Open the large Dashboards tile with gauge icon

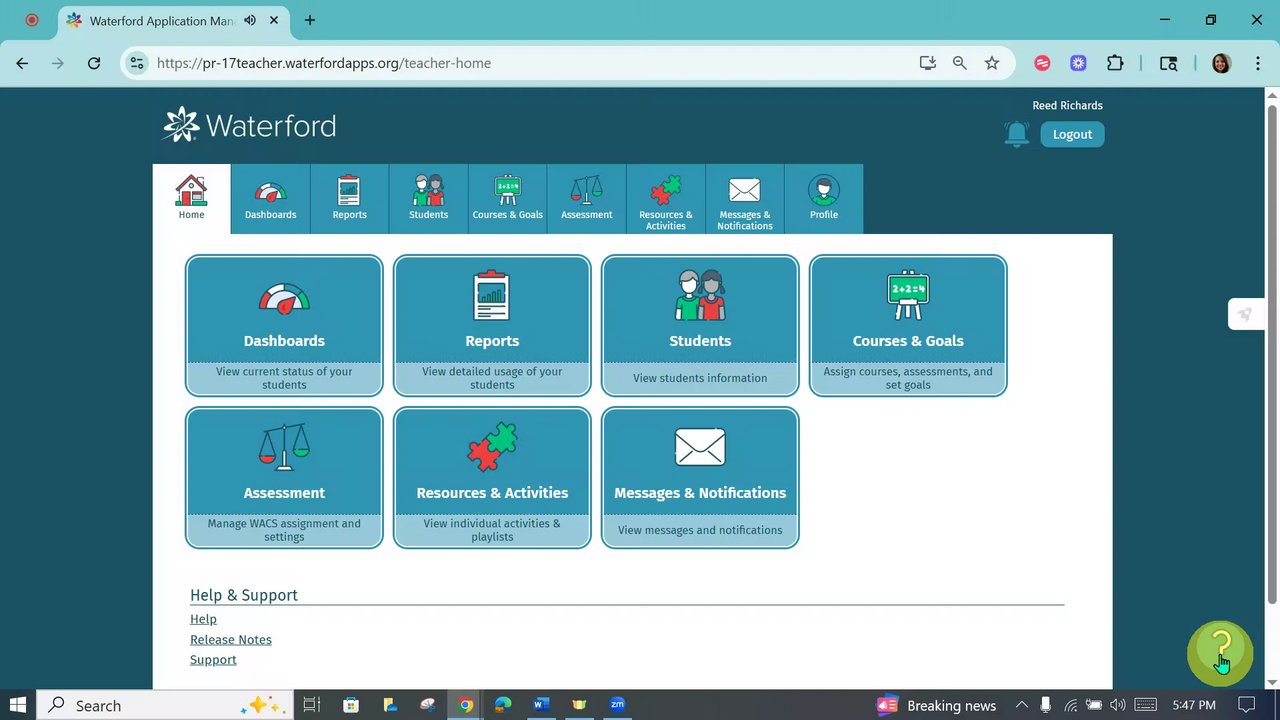click(284, 326)
